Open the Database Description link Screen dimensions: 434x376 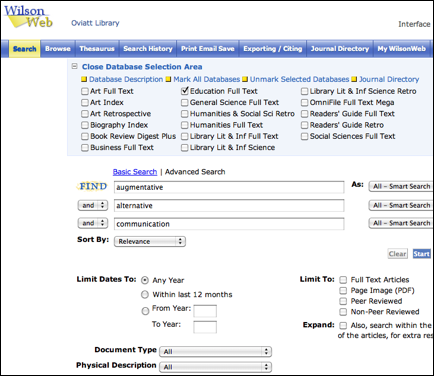click(126, 79)
